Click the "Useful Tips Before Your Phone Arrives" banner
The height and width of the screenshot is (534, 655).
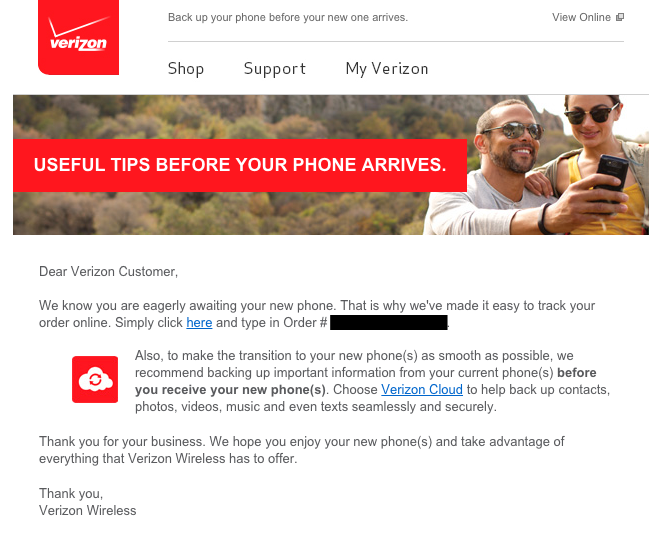pos(240,165)
